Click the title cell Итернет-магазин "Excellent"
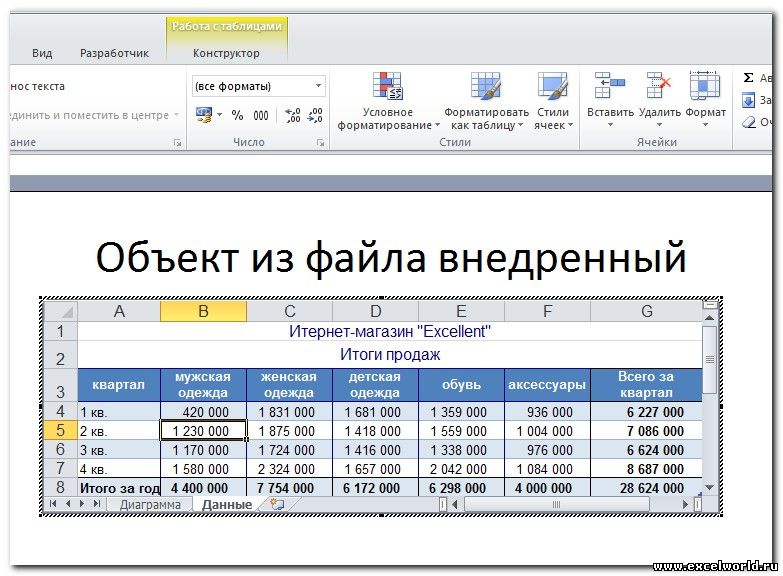783x576 pixels. (390, 331)
